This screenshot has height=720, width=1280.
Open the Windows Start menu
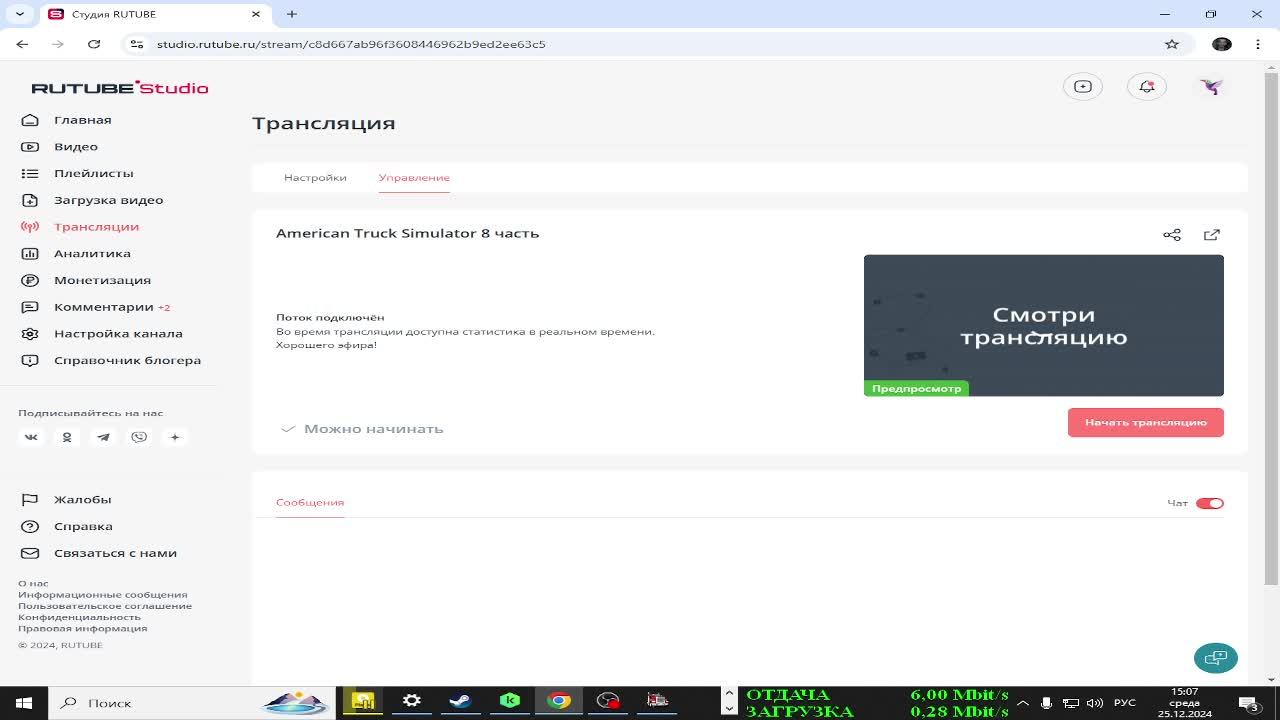click(24, 703)
